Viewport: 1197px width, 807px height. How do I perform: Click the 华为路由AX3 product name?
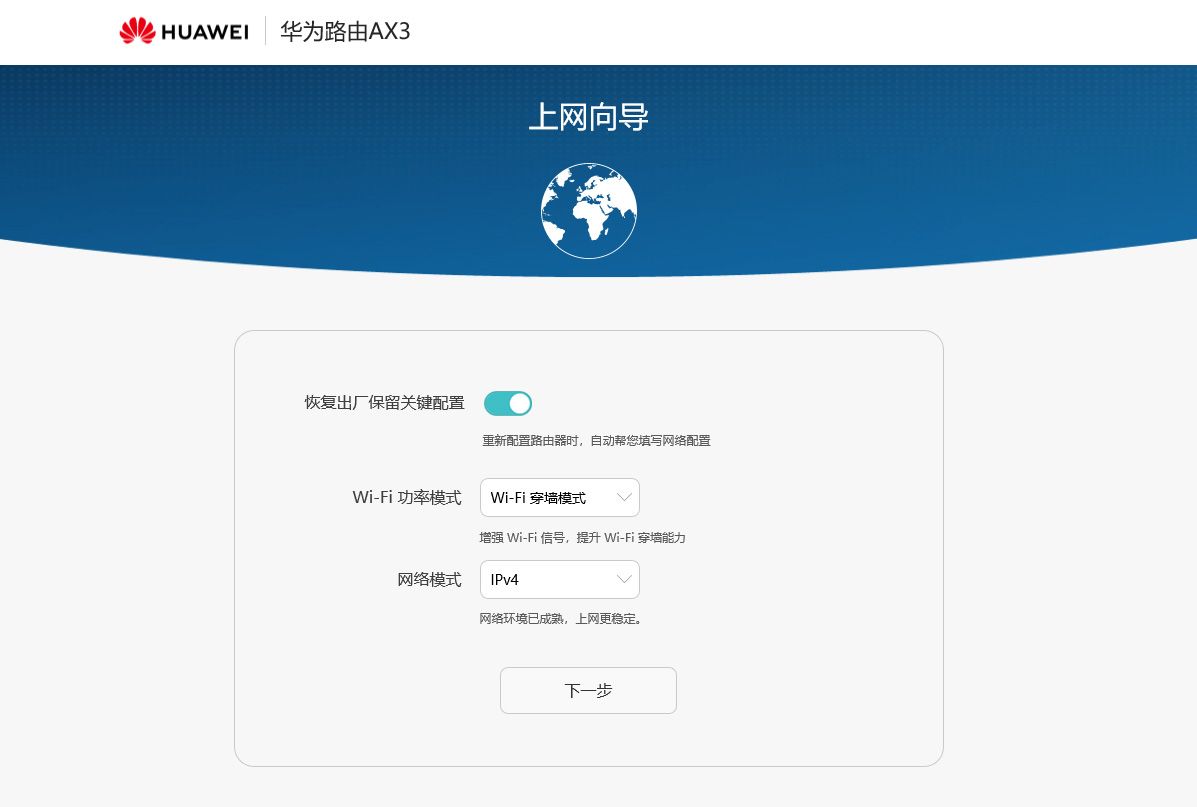point(345,32)
